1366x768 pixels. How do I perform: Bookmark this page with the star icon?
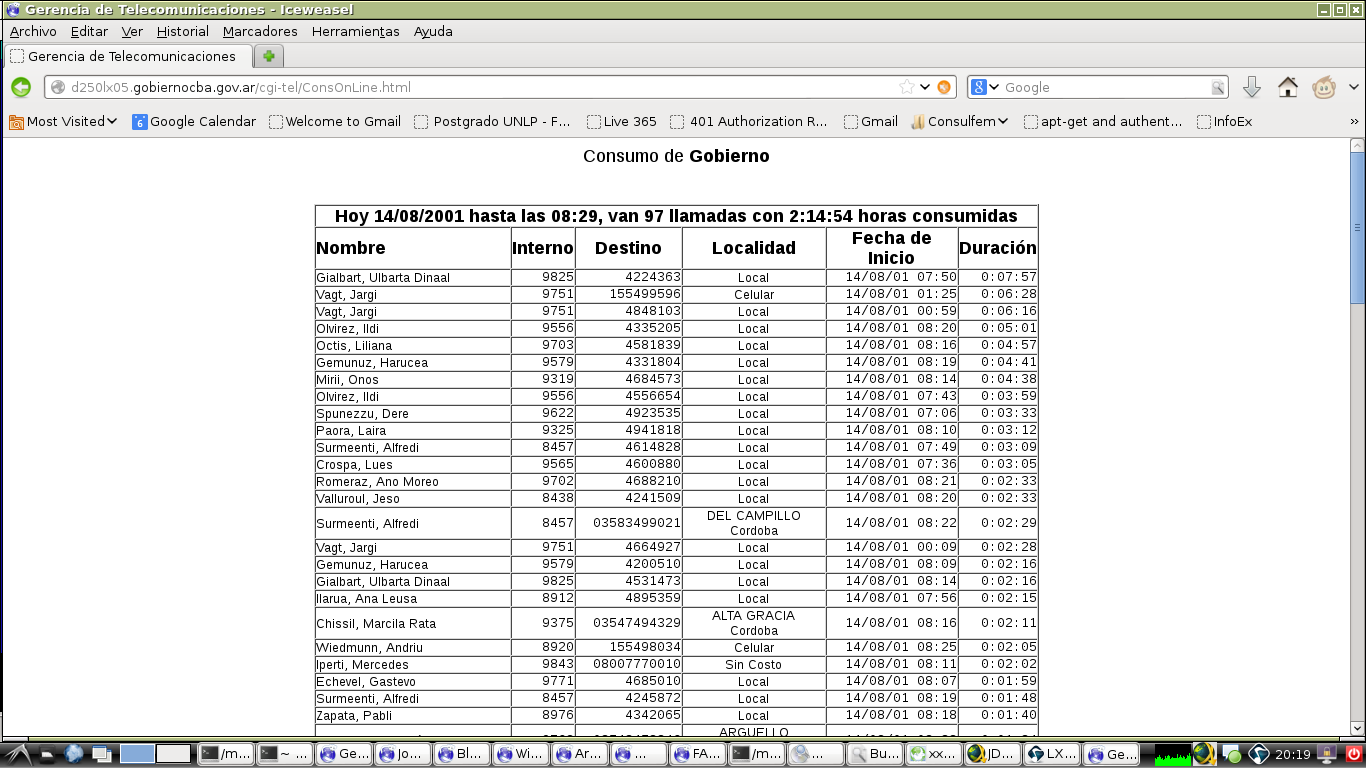pos(907,87)
